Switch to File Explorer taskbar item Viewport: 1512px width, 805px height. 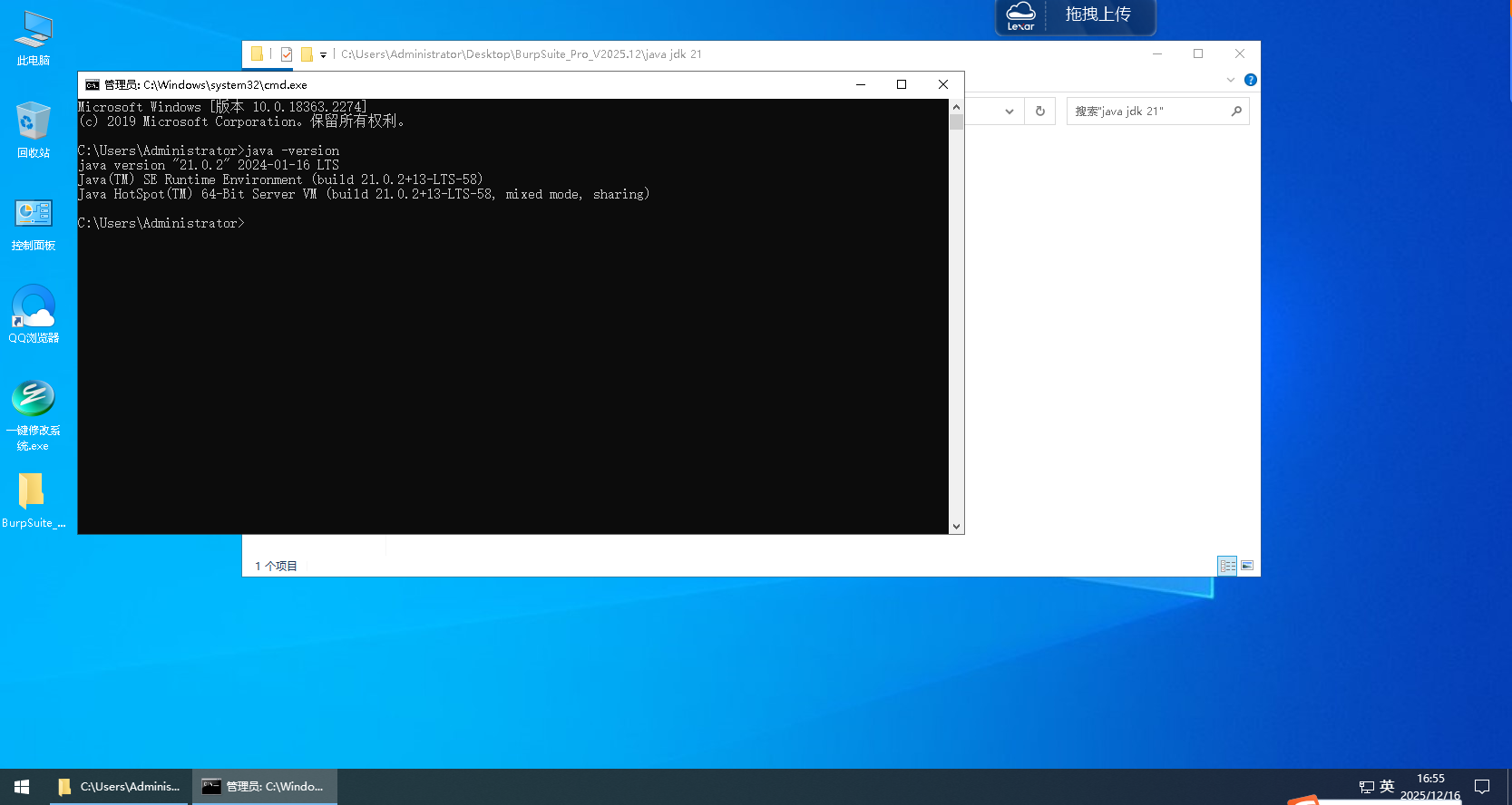pos(120,786)
